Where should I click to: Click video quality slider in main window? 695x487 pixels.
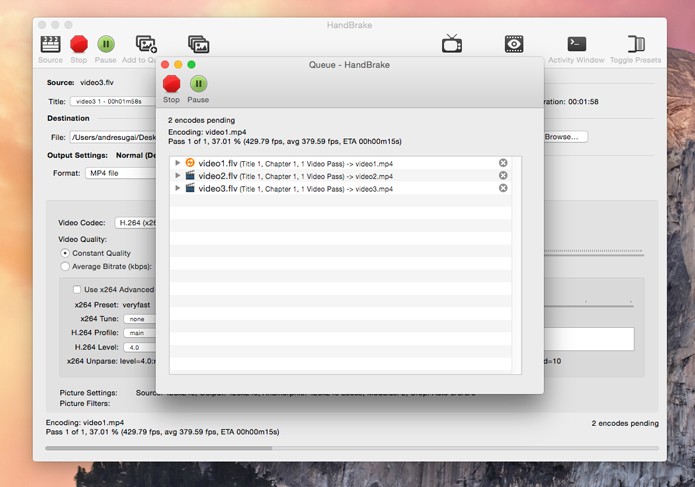593,253
